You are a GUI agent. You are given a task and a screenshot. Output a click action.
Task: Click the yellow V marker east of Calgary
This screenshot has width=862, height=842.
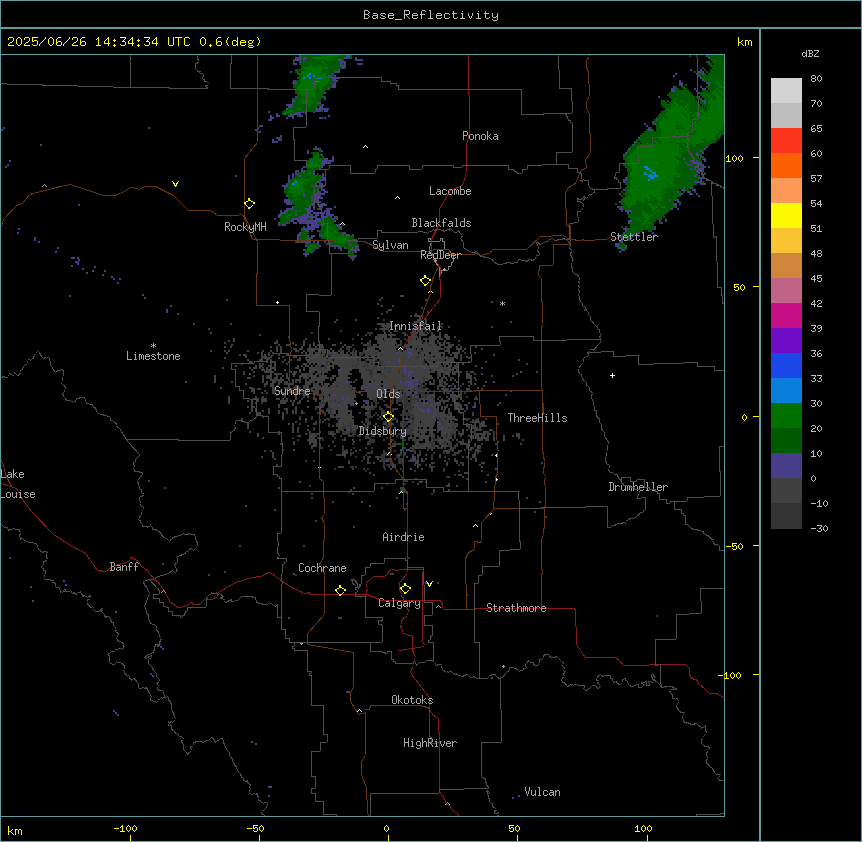429,584
